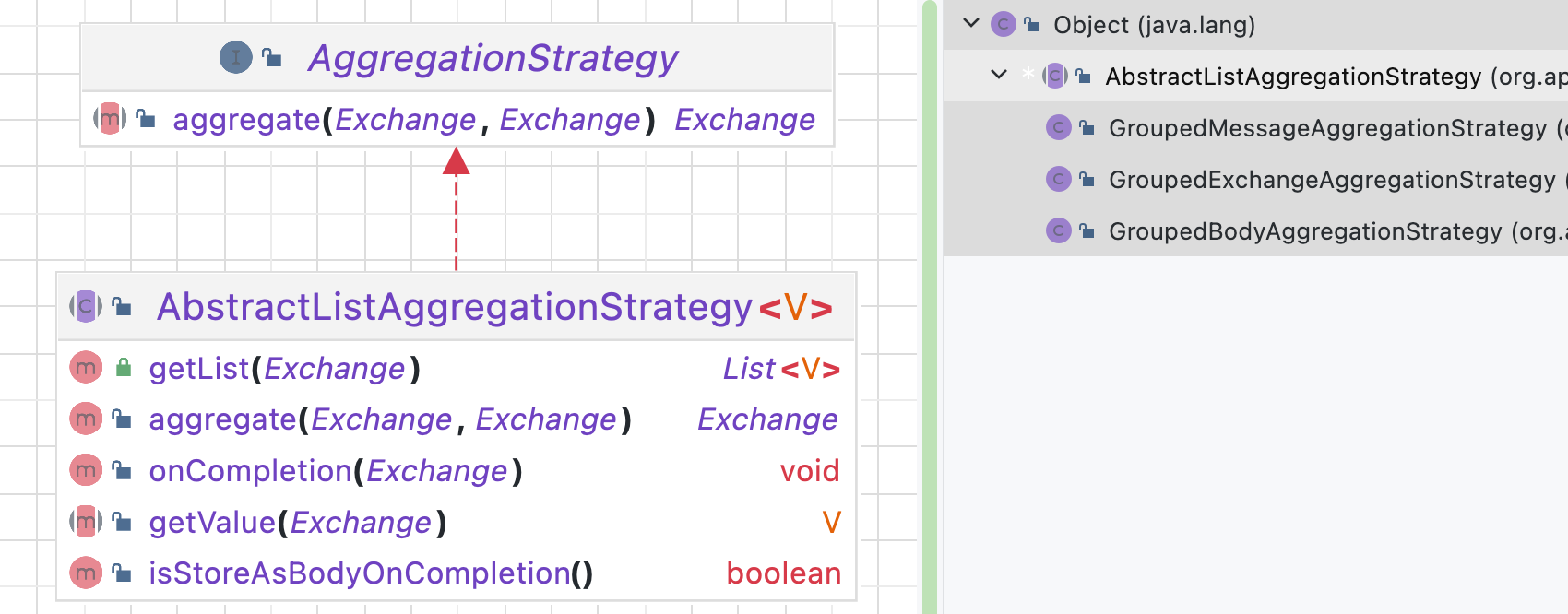Click the onCompletion(Exchange) method row
Screen dimensions: 1568x614
click(456, 471)
